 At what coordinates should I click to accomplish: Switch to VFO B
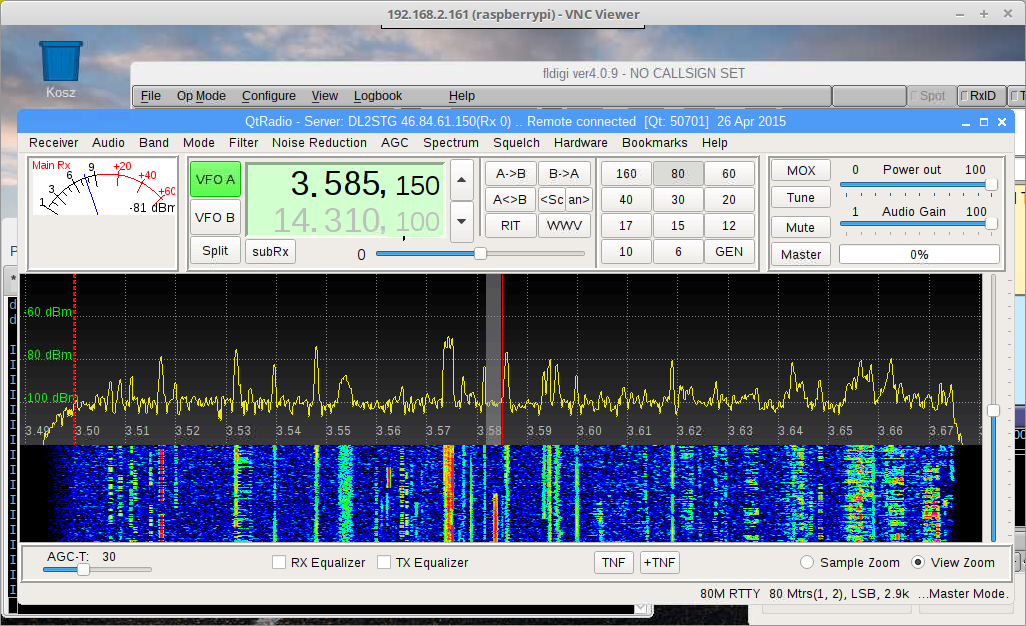pyautogui.click(x=215, y=217)
